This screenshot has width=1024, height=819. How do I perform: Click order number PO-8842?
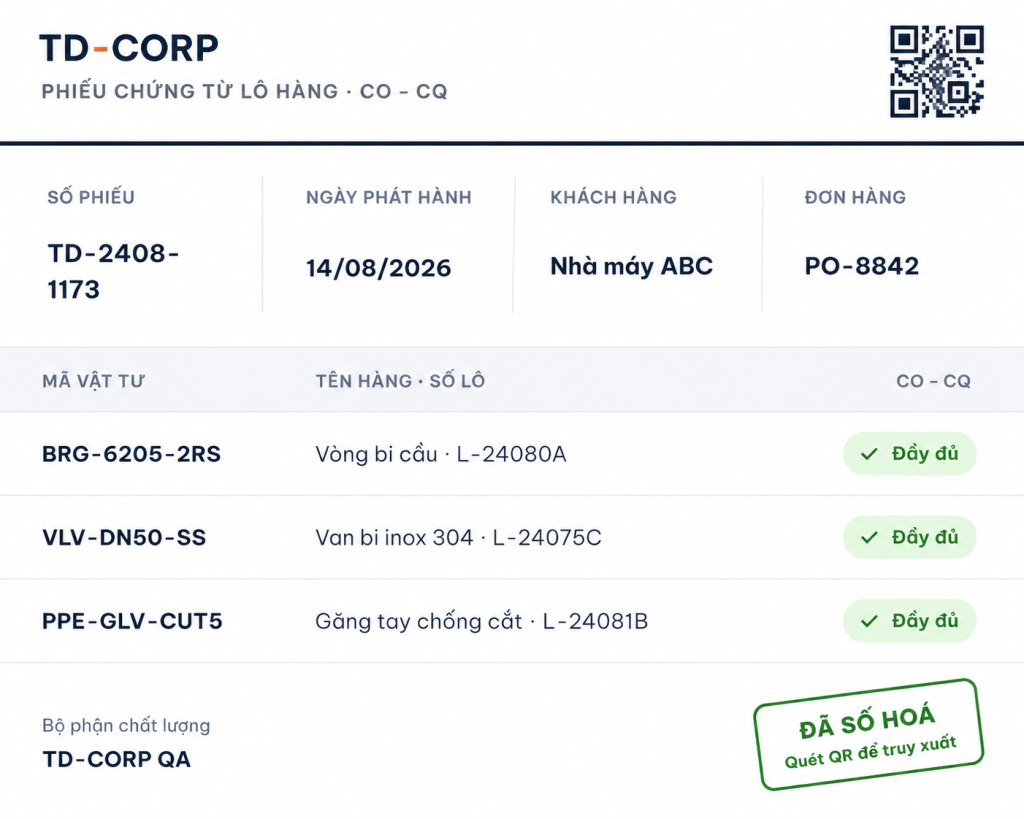tap(861, 266)
